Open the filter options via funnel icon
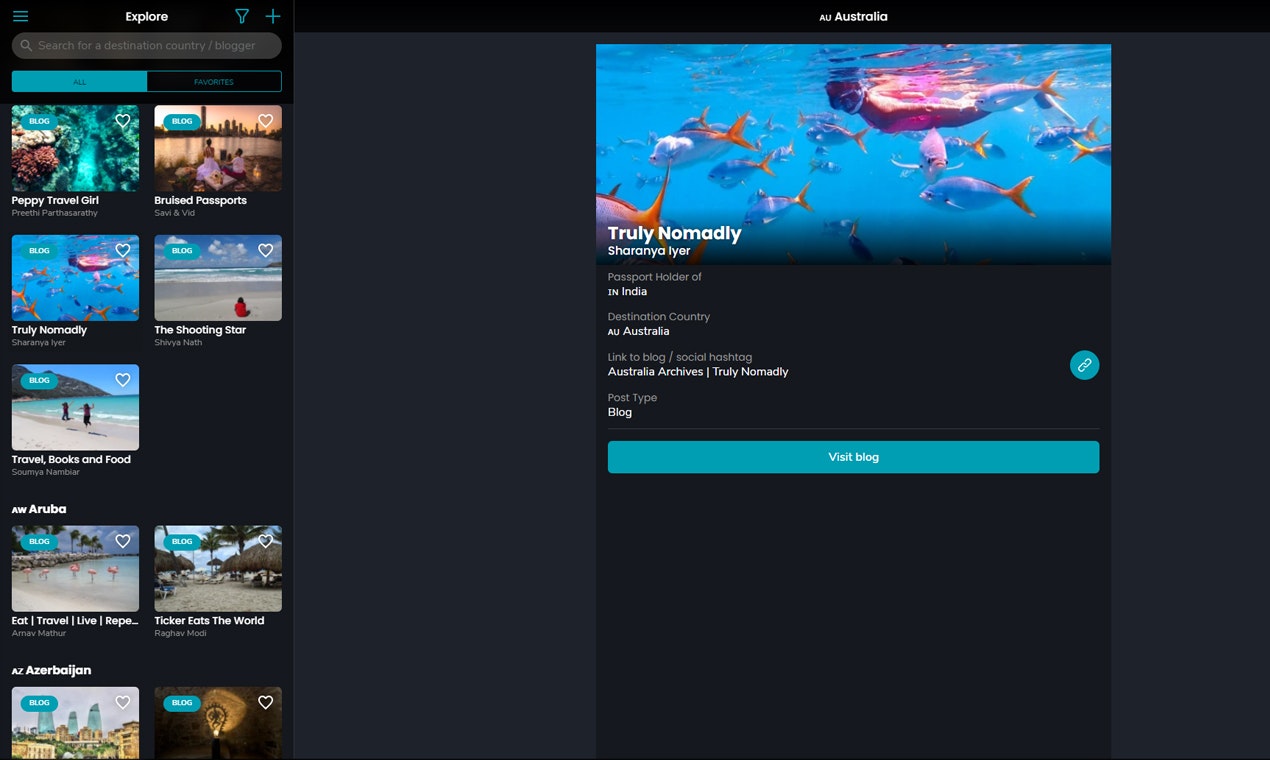Image resolution: width=1270 pixels, height=760 pixels. coord(241,16)
